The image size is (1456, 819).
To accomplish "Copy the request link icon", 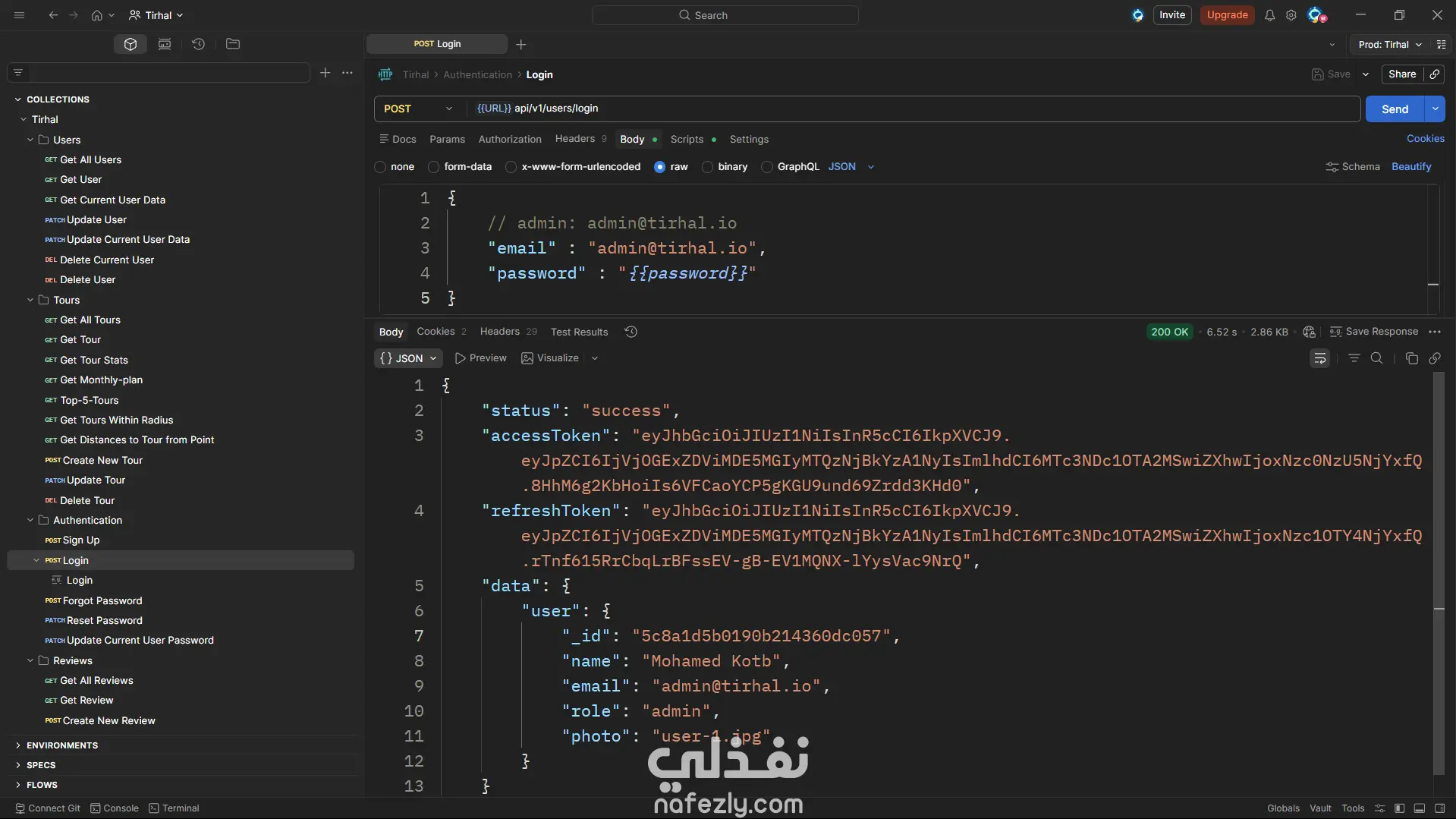I will point(1435,74).
